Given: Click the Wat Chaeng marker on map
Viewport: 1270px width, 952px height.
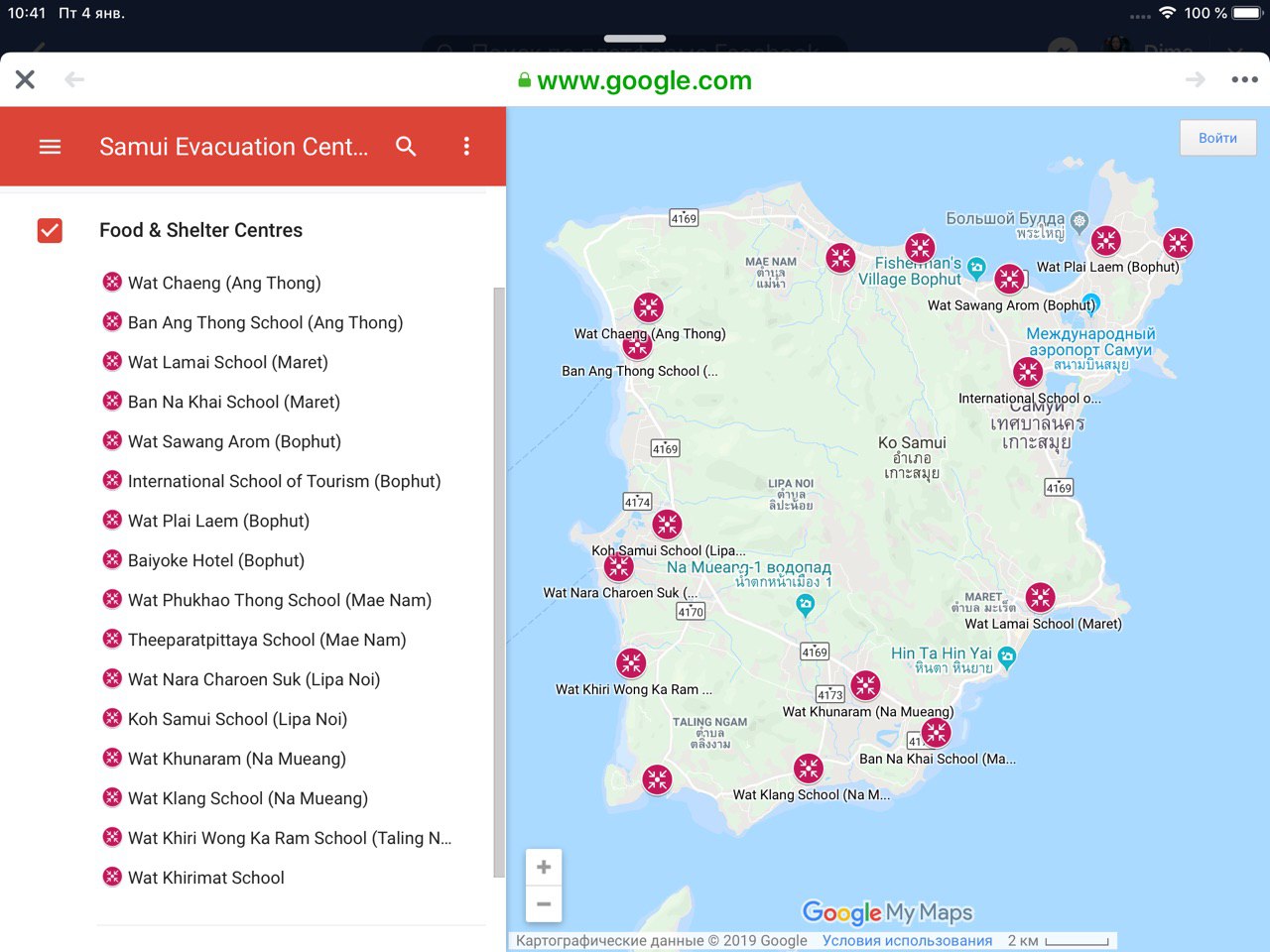Looking at the screenshot, I should coord(648,307).
